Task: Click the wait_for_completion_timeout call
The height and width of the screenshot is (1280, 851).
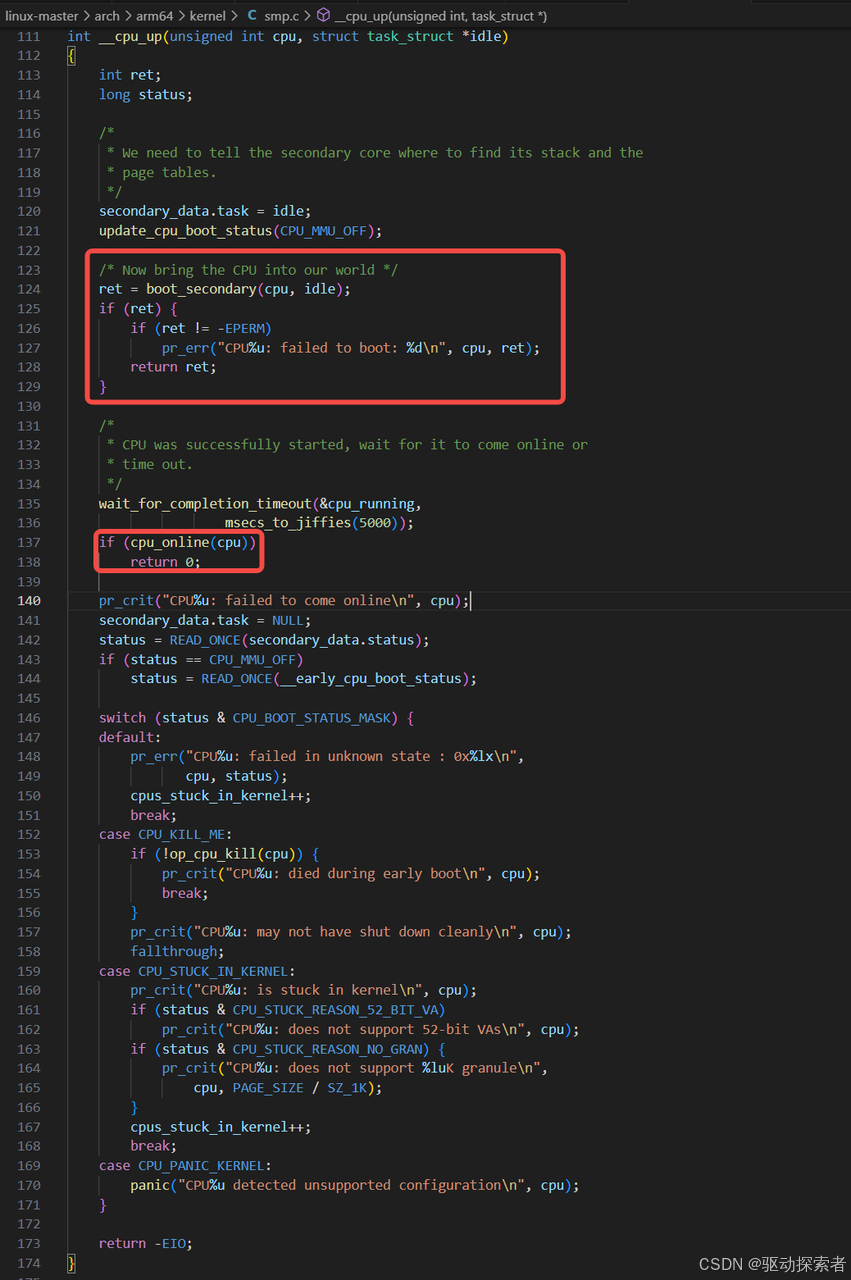Action: (205, 503)
